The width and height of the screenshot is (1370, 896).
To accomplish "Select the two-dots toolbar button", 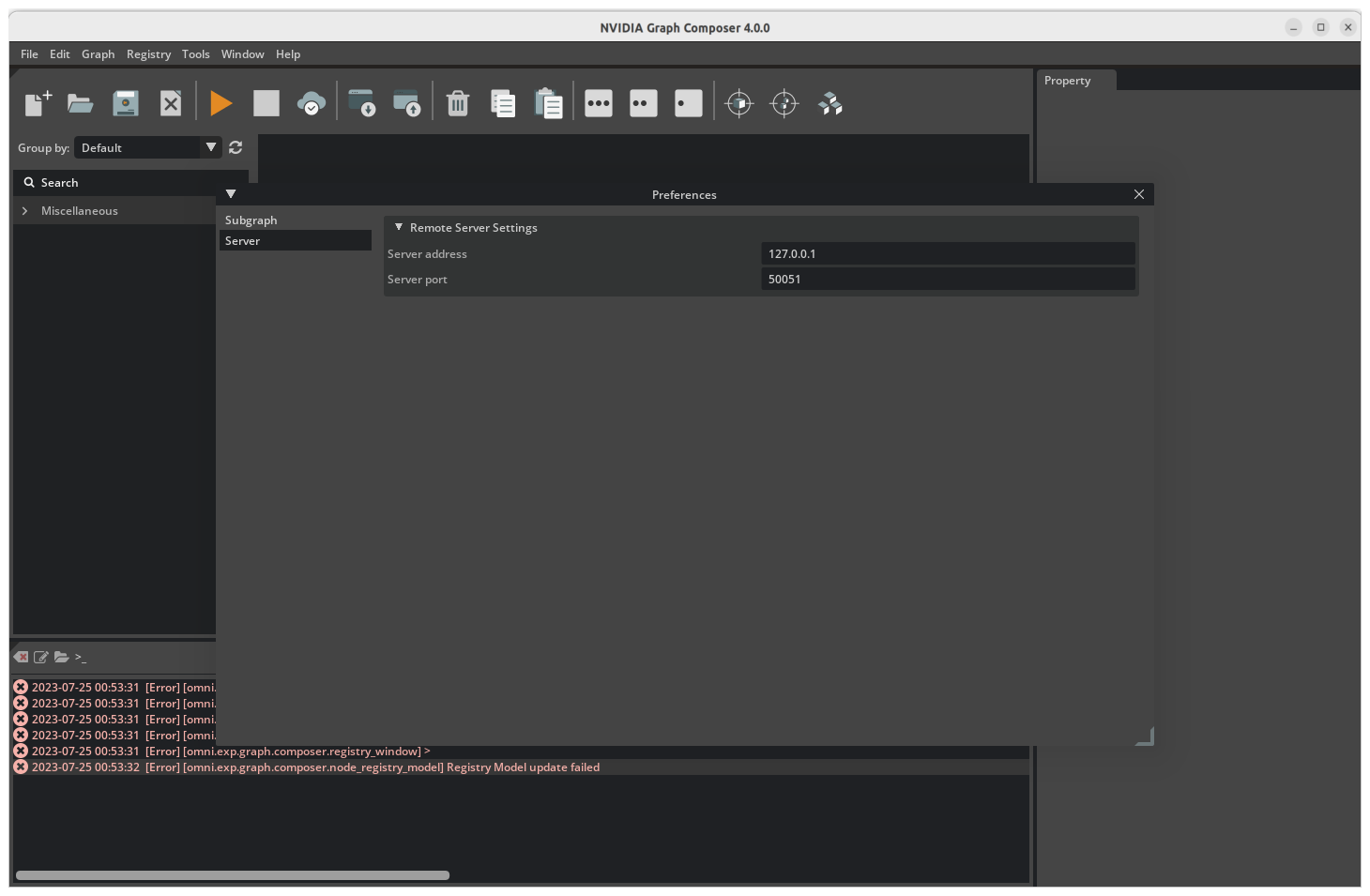I will (644, 103).
